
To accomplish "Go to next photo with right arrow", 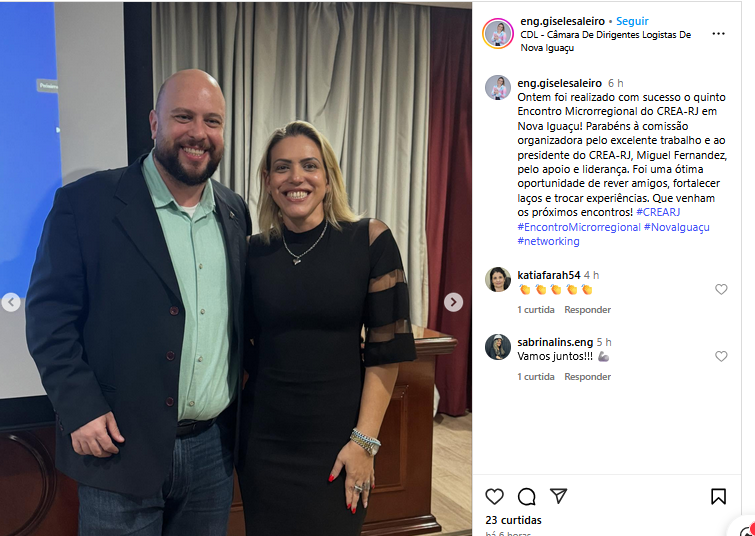I will point(453,302).
